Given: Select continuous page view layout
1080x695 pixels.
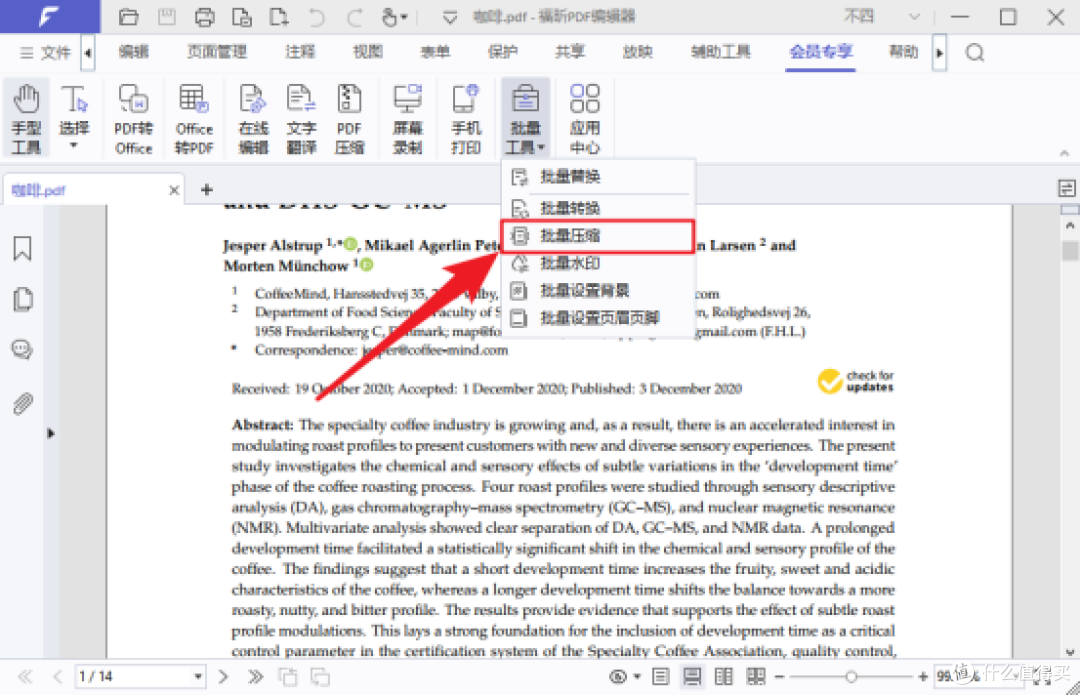Looking at the screenshot, I should pyautogui.click(x=692, y=677).
